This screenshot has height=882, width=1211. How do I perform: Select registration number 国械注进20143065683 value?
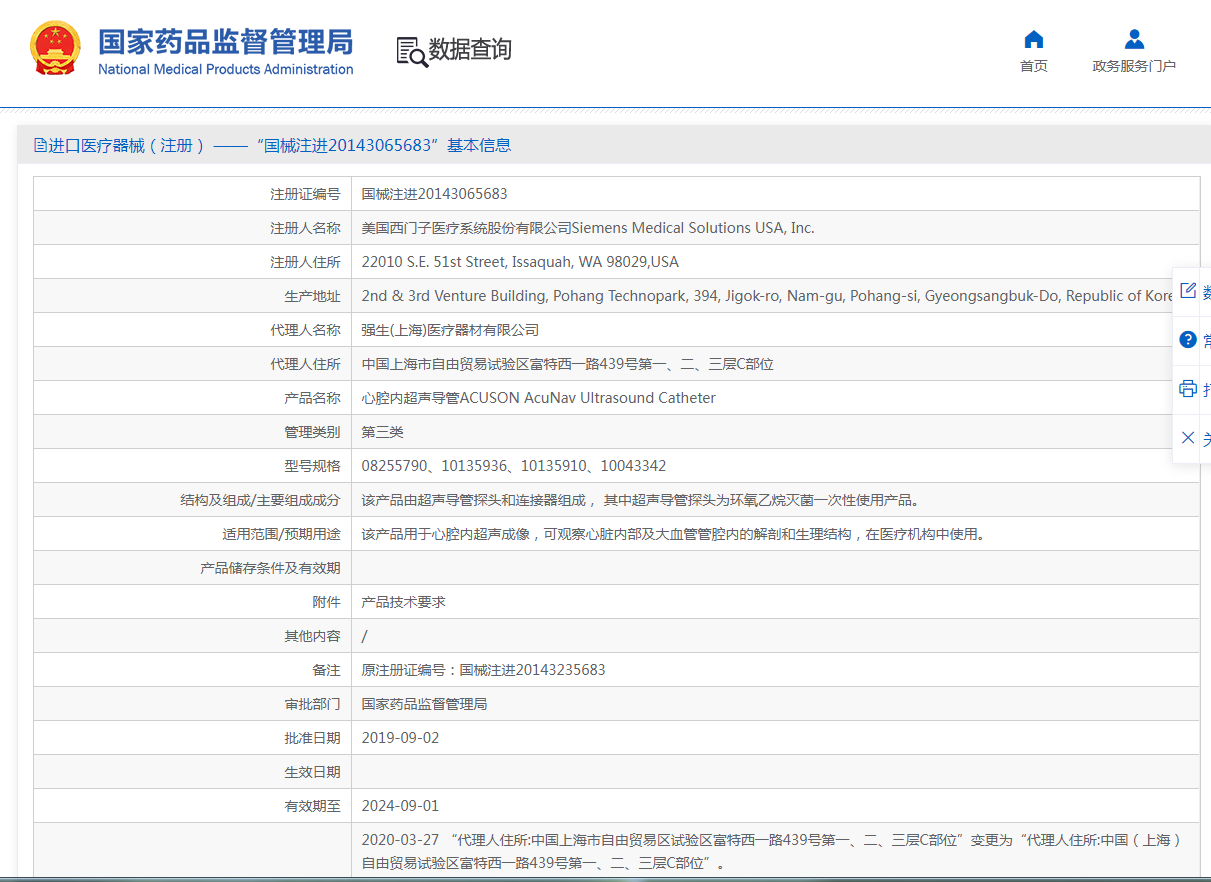click(x=434, y=194)
